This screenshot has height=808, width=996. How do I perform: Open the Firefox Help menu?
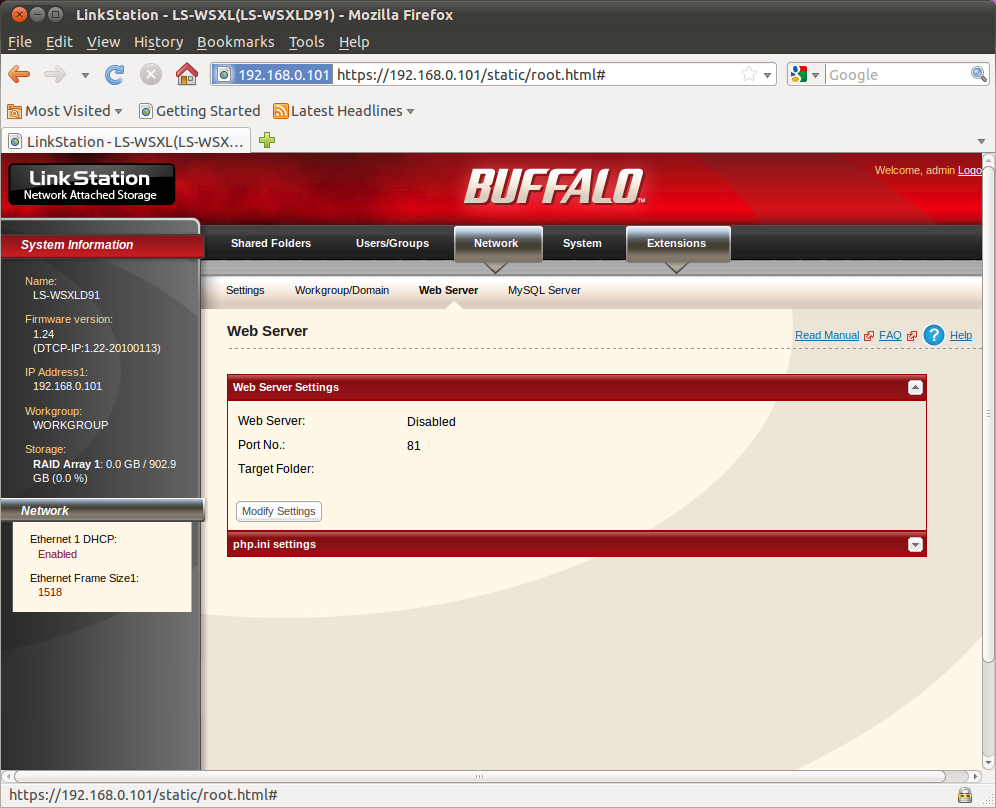pyautogui.click(x=354, y=42)
